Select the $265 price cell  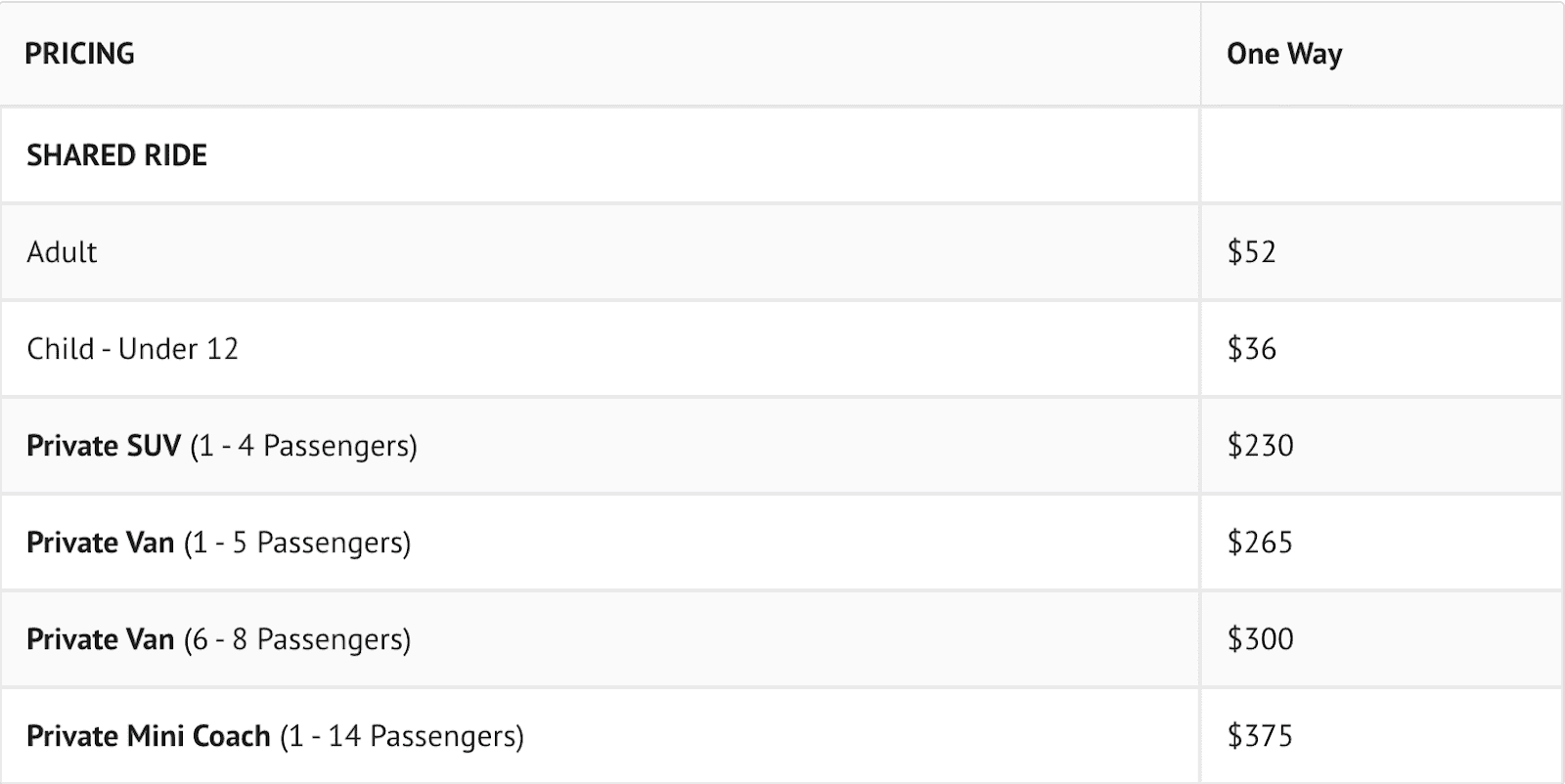(1261, 543)
